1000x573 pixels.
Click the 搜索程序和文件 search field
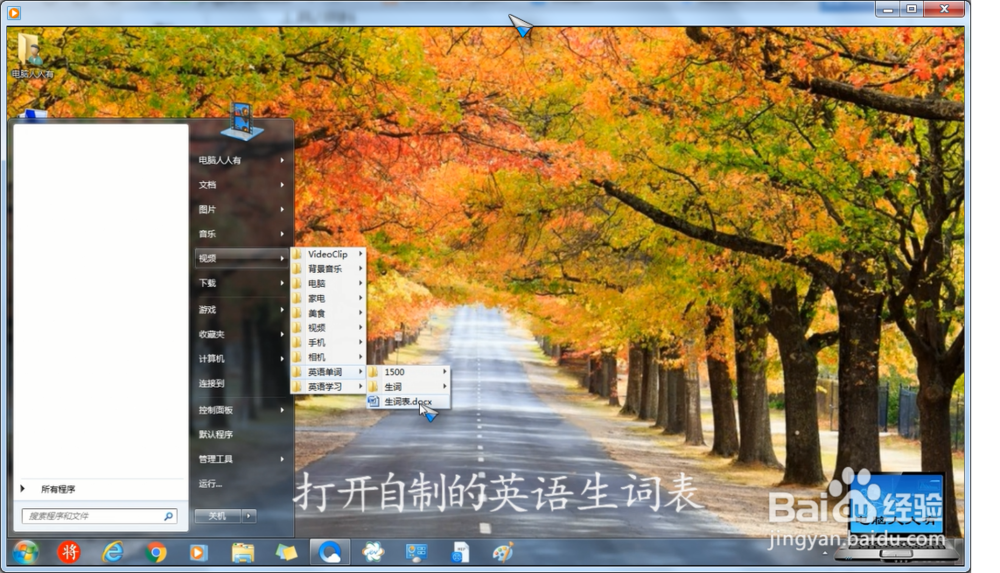pyautogui.click(x=99, y=516)
